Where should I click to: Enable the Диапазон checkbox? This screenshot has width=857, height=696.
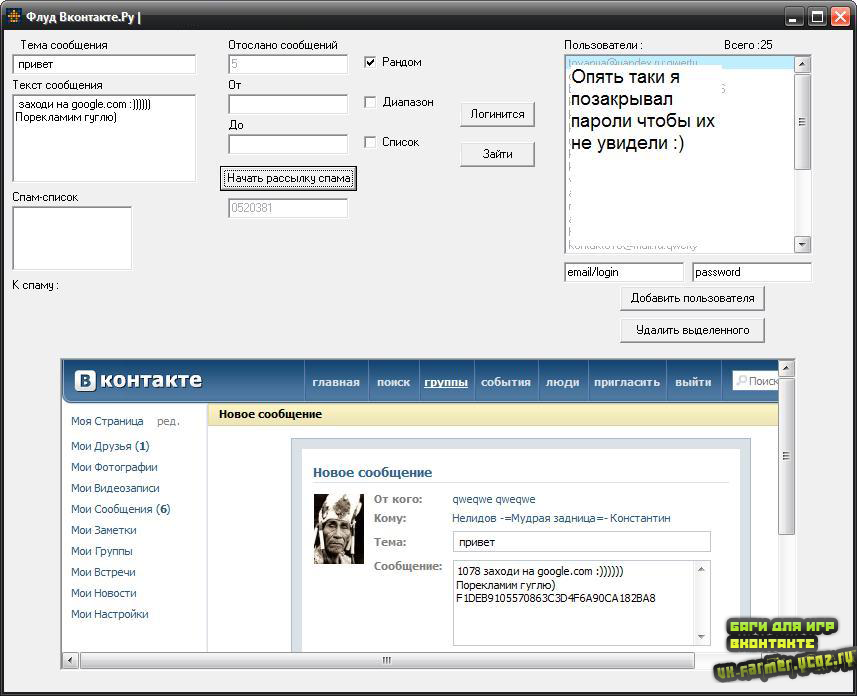[x=370, y=102]
